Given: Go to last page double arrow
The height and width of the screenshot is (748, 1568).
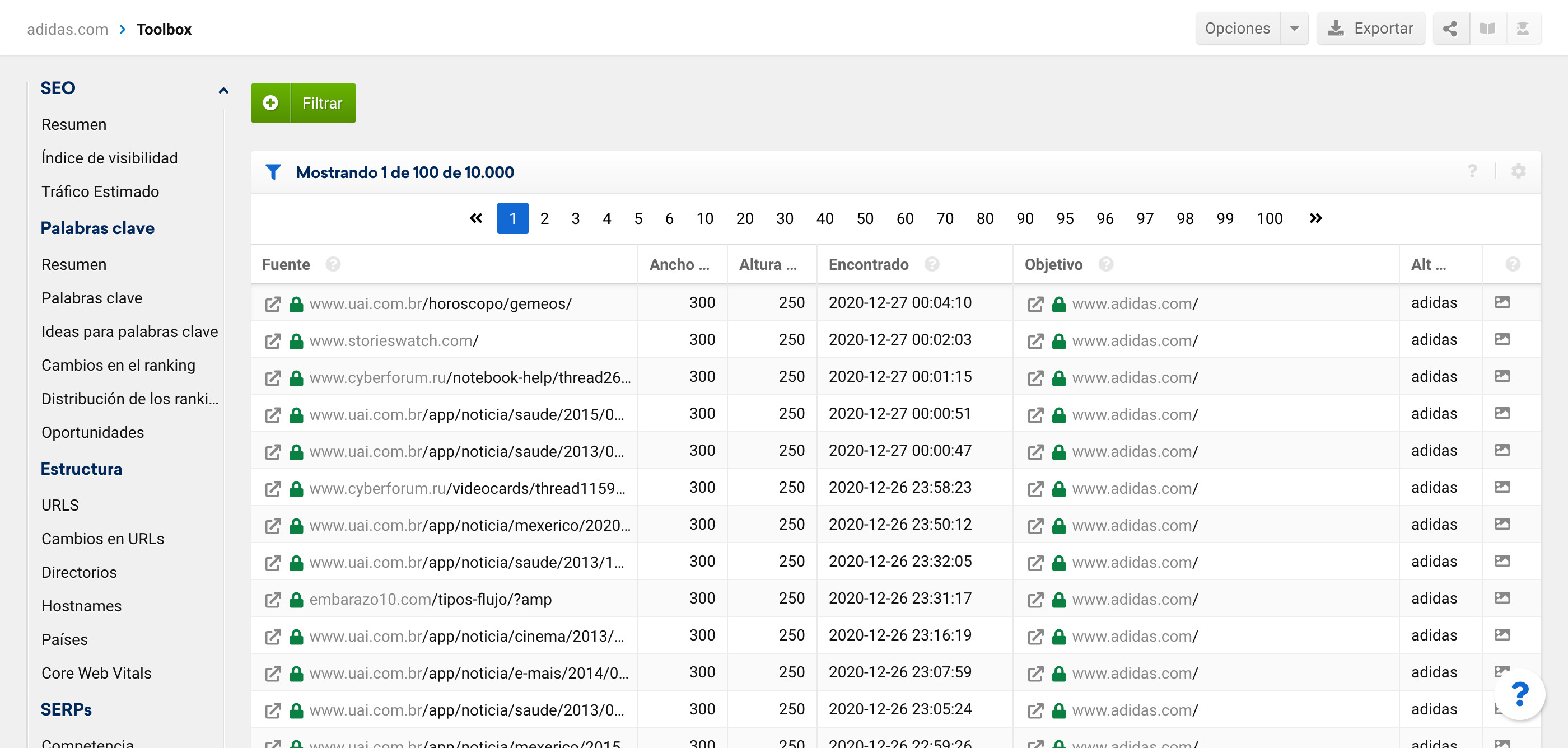Looking at the screenshot, I should click(1315, 218).
